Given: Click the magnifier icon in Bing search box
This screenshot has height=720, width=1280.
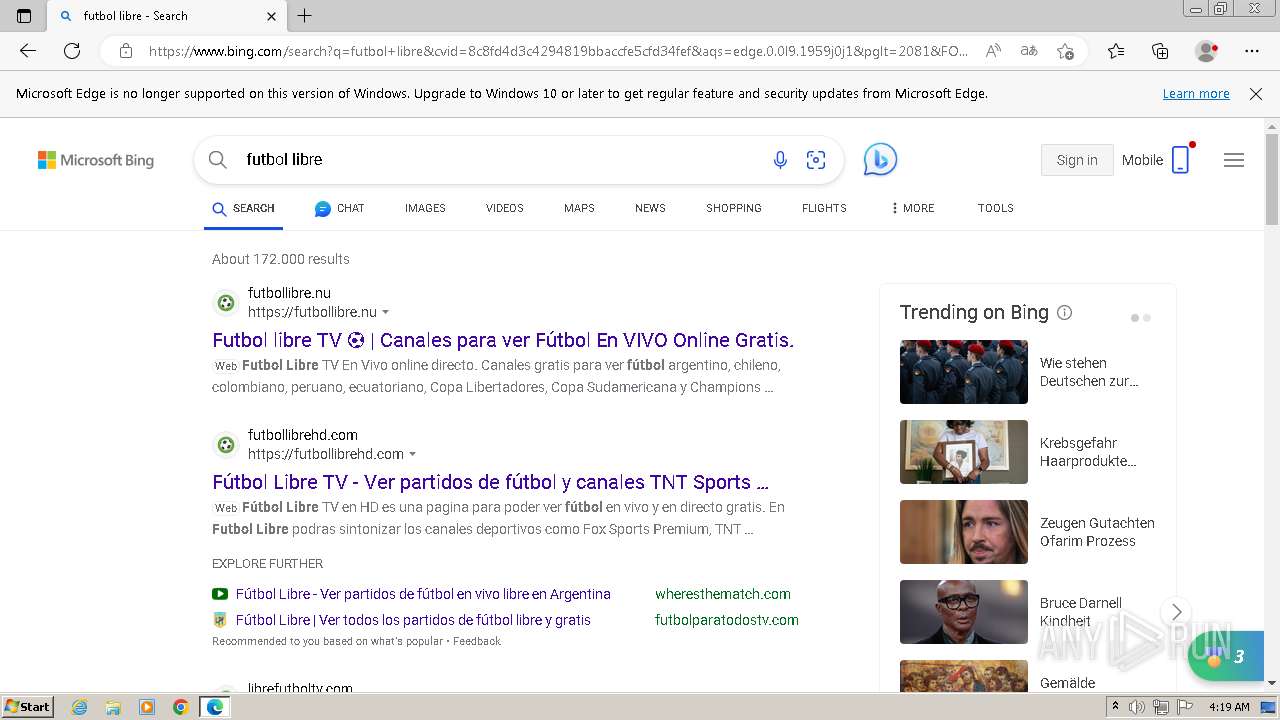Looking at the screenshot, I should coord(217,159).
